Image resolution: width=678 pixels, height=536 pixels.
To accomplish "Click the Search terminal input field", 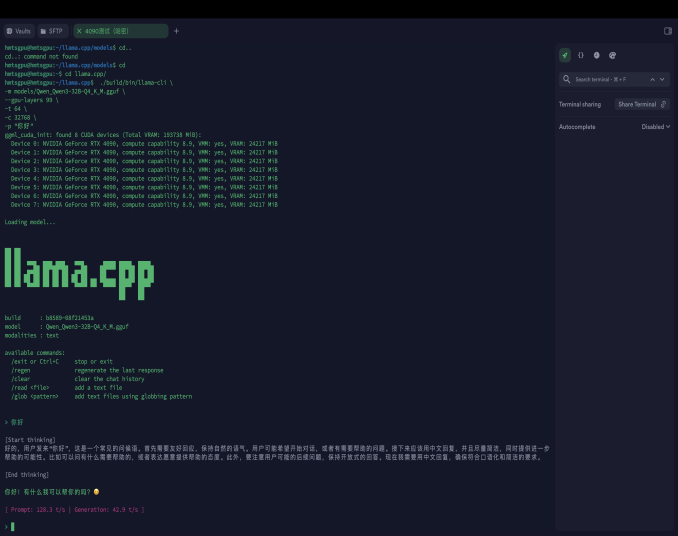I will coord(614,80).
